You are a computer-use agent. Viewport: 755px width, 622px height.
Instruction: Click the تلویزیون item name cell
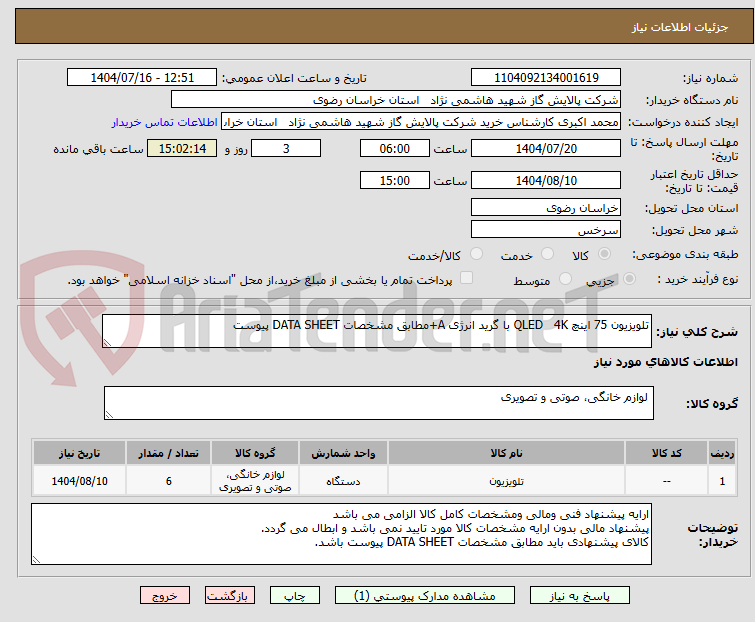507,480
